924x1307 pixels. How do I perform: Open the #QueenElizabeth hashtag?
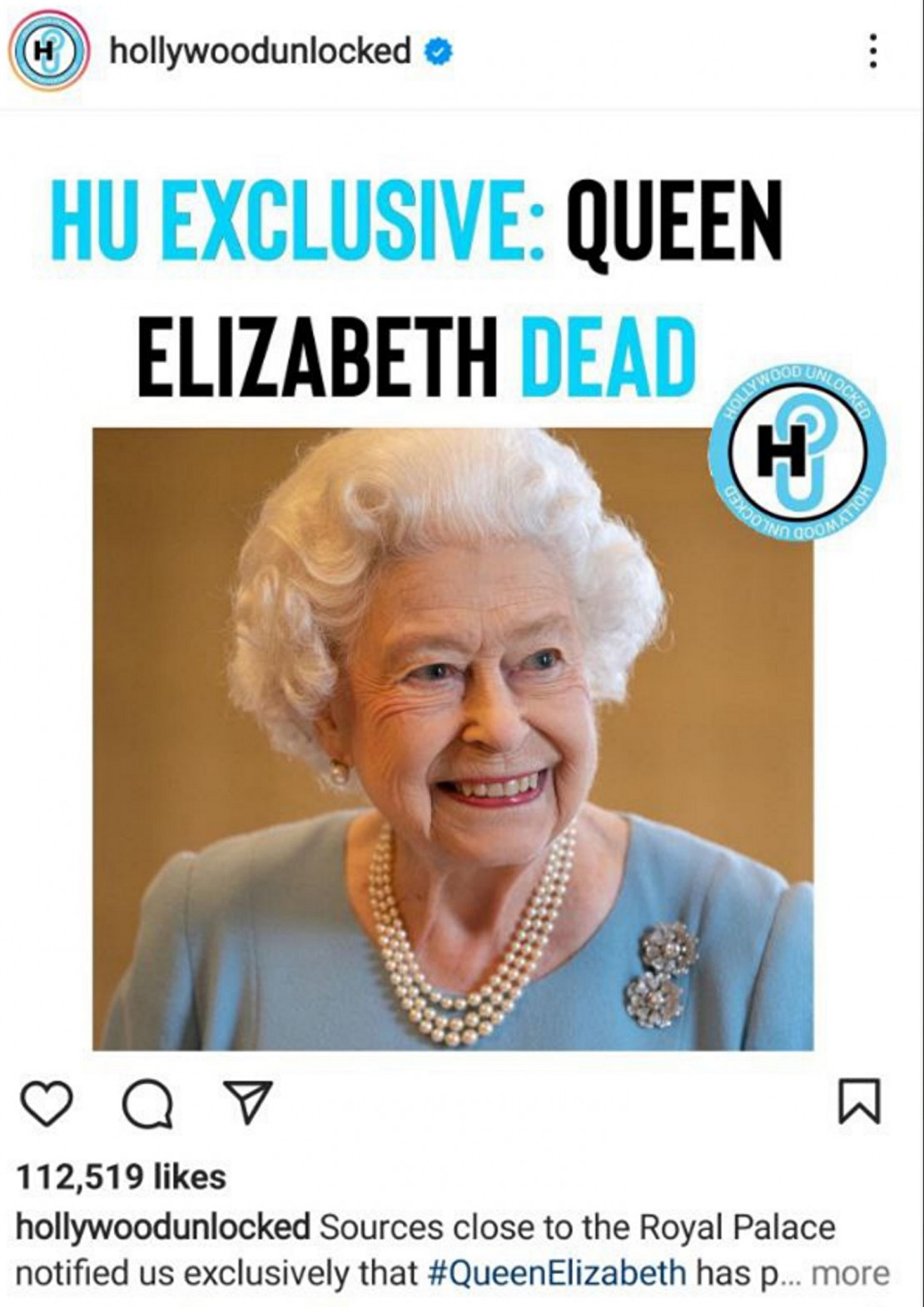click(557, 1273)
